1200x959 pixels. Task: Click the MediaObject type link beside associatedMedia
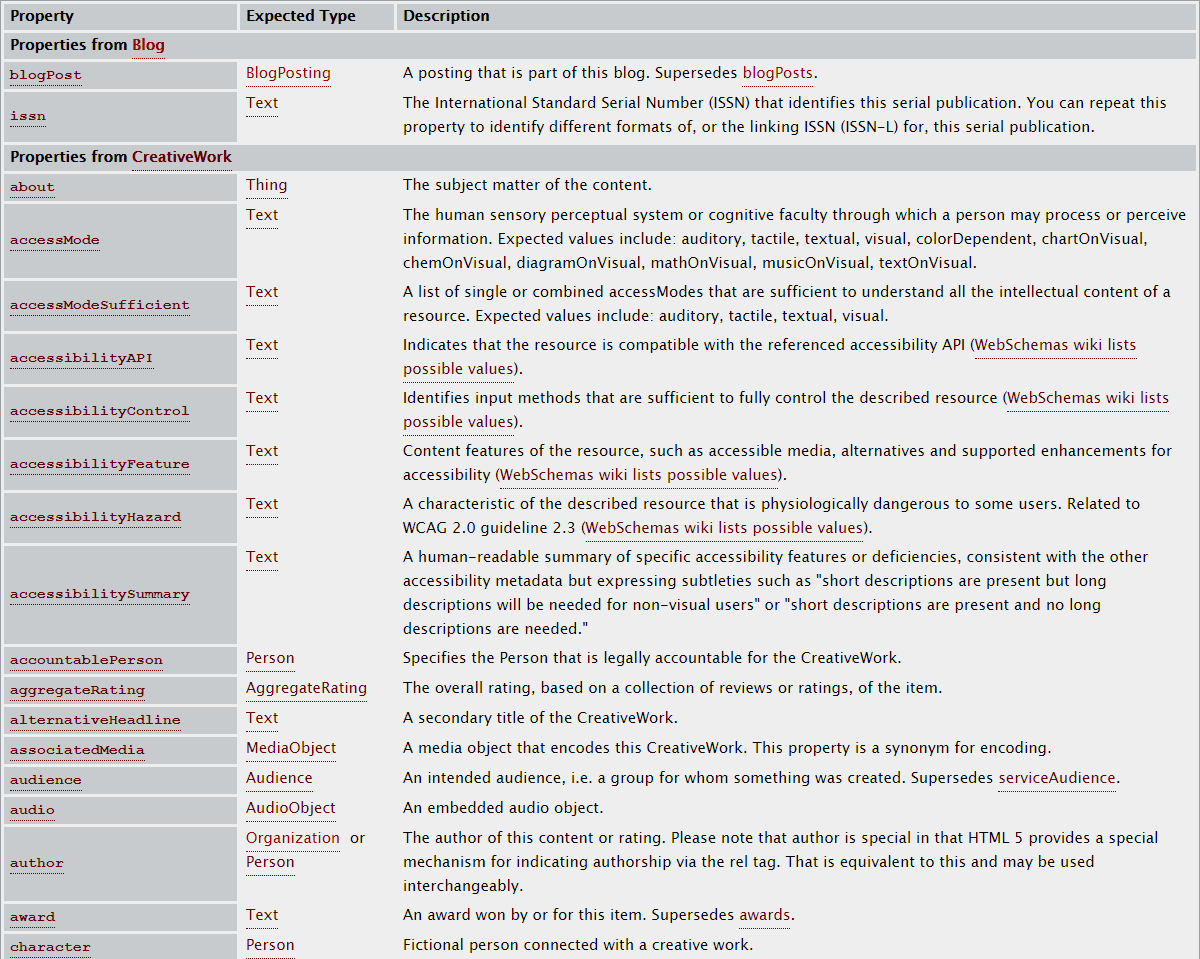coord(291,748)
